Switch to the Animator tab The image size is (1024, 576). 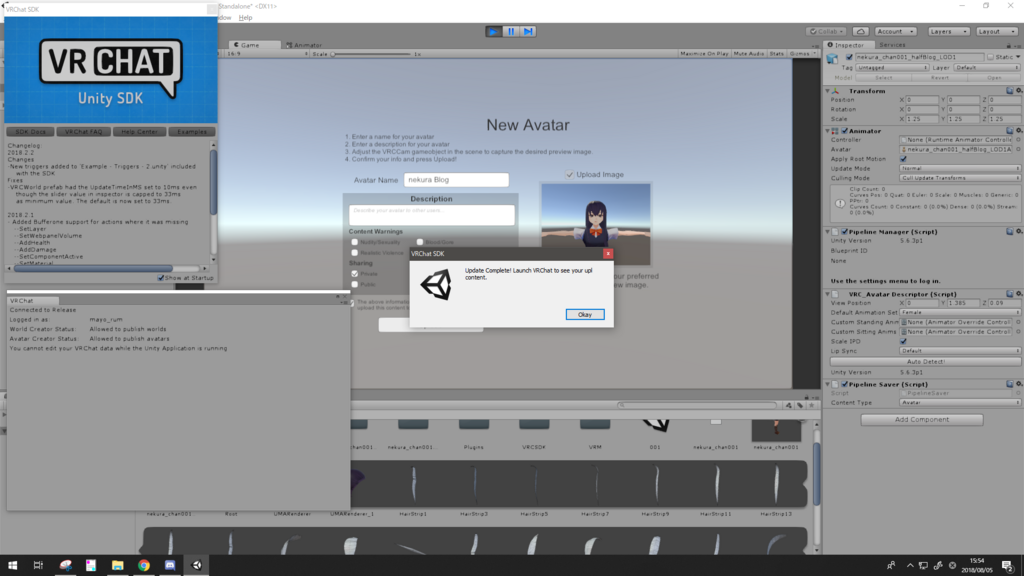[x=304, y=45]
